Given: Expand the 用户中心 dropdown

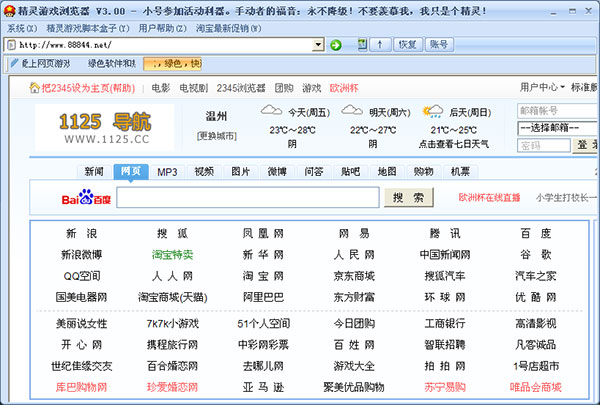Looking at the screenshot, I should click(x=542, y=87).
